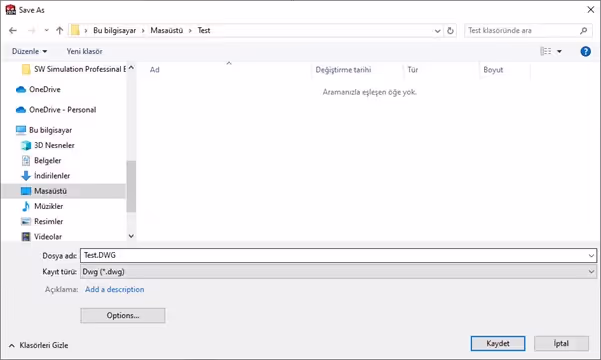
Task: Click the navigation pane scrollbar thumb
Action: [x=131, y=186]
